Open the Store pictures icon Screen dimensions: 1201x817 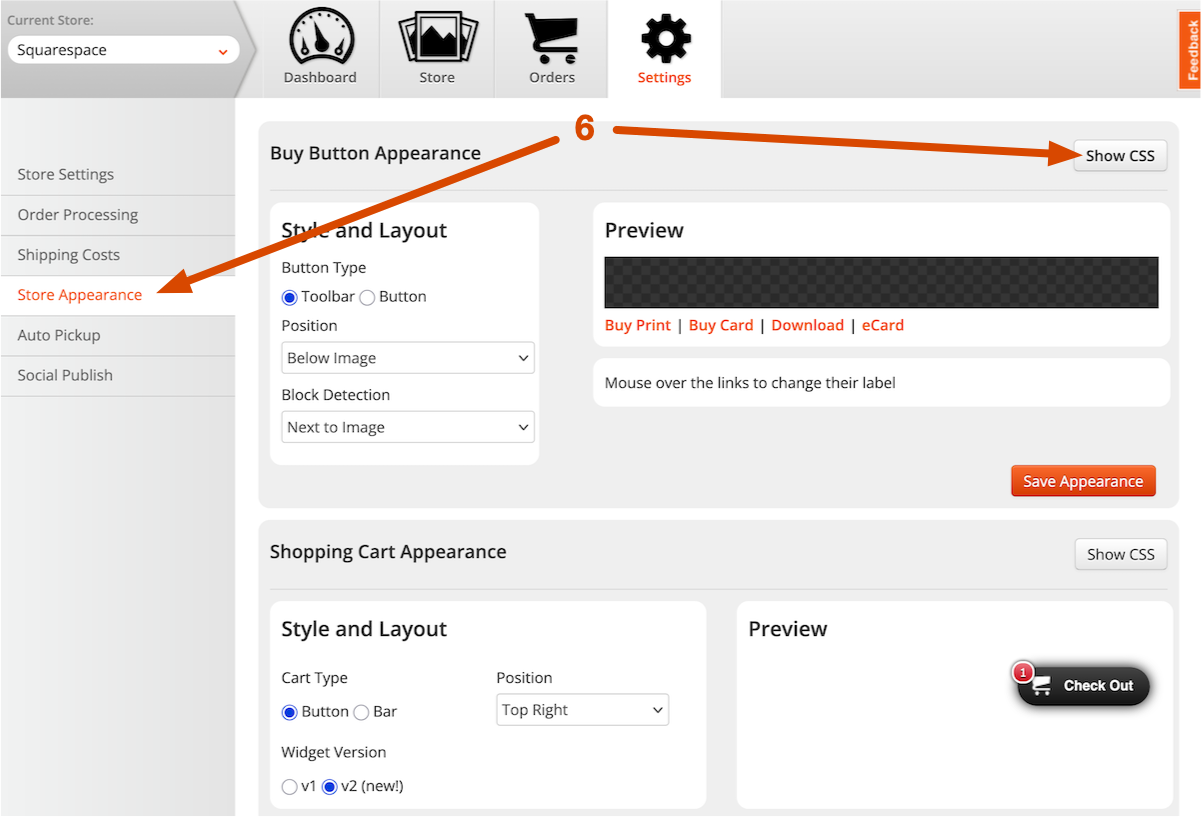click(437, 40)
